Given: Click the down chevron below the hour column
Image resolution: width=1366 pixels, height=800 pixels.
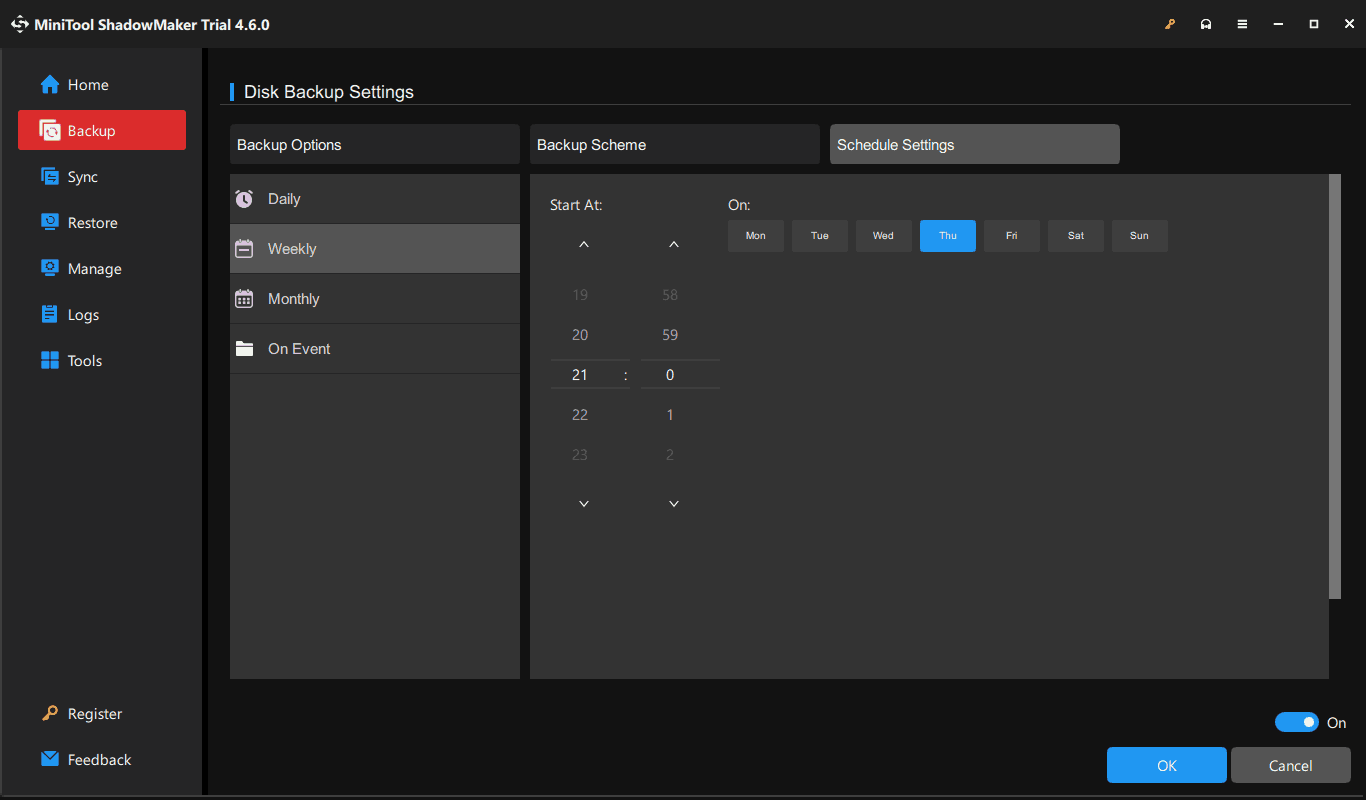Looking at the screenshot, I should (583, 503).
